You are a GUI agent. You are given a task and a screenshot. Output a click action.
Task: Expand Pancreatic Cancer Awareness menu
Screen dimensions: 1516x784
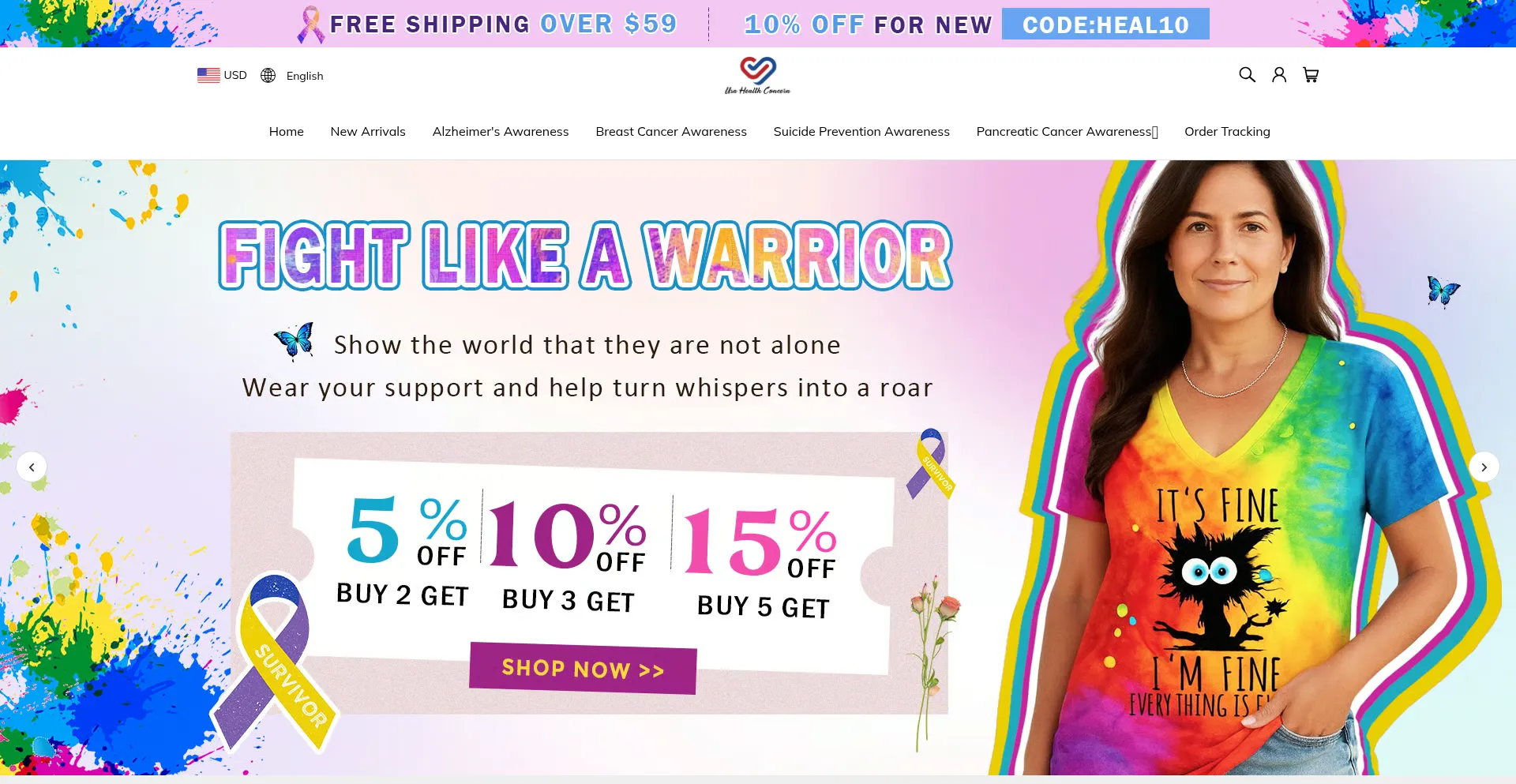tap(1068, 132)
